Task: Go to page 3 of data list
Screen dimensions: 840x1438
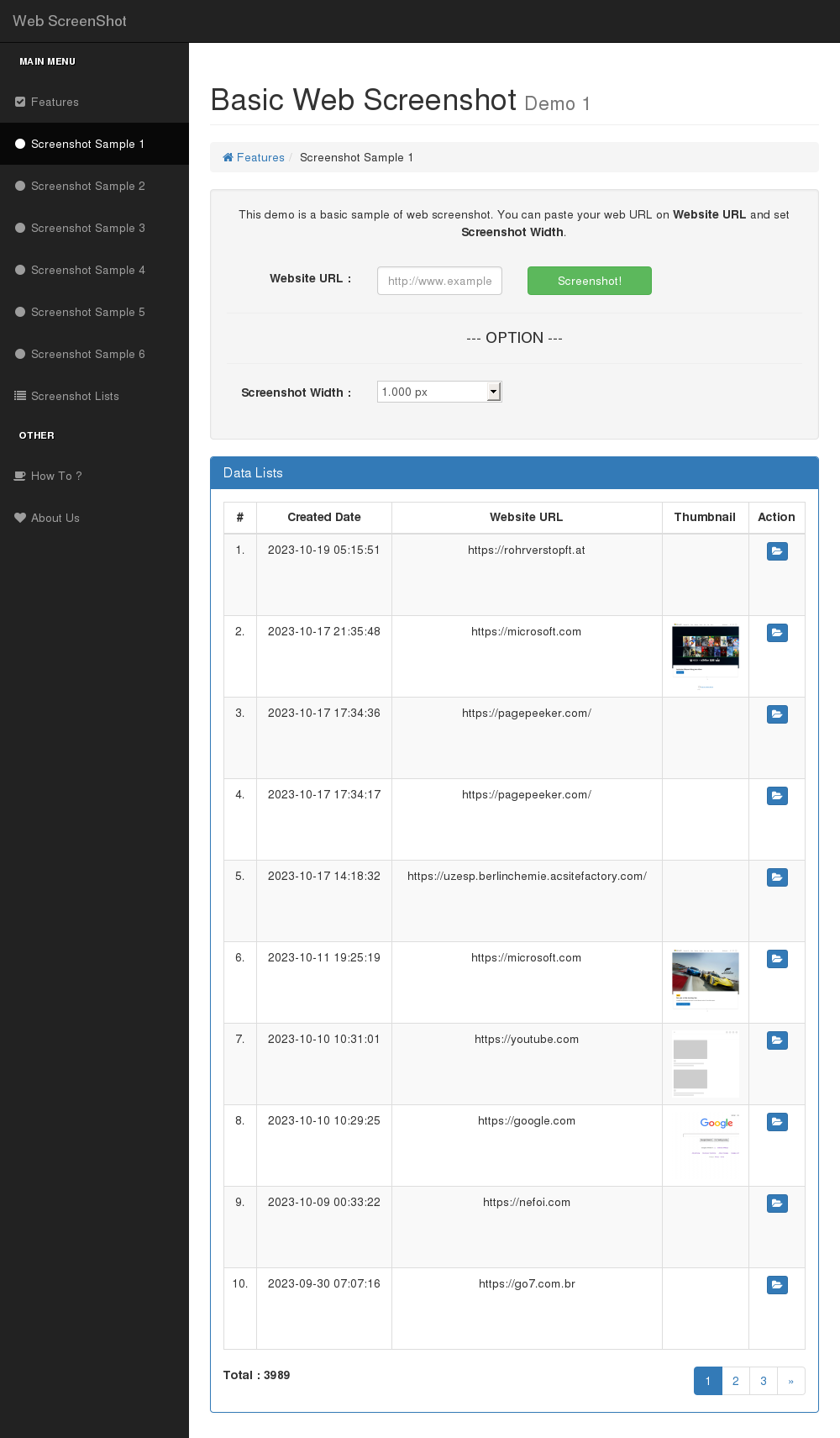Action: [763, 1381]
